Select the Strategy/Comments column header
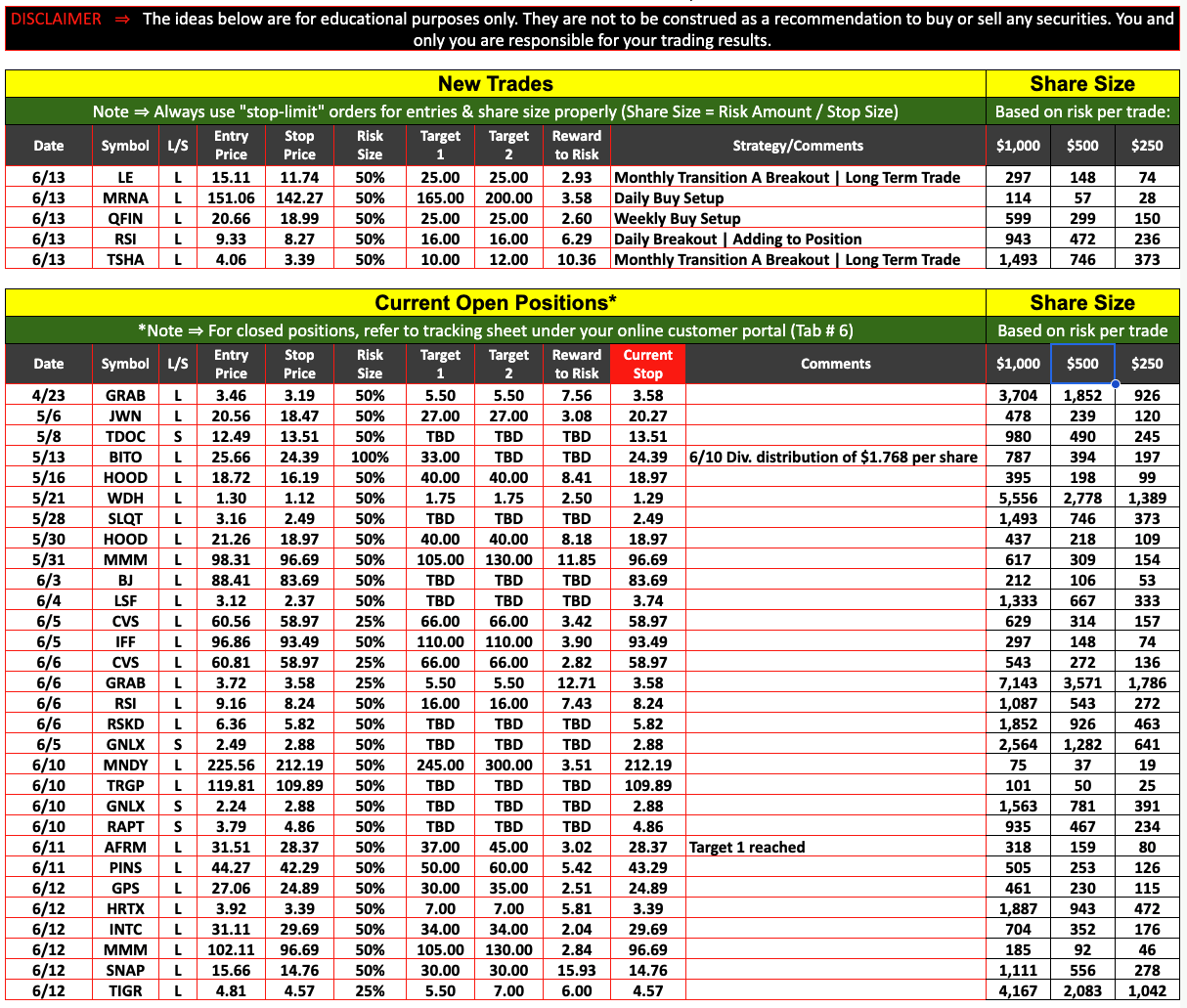The height and width of the screenshot is (1008, 1187). pyautogui.click(x=798, y=146)
